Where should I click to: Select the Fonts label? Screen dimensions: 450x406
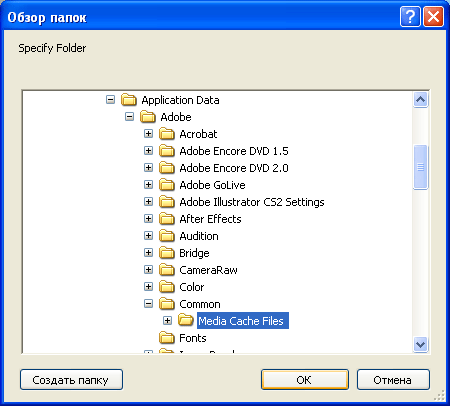tap(193, 338)
